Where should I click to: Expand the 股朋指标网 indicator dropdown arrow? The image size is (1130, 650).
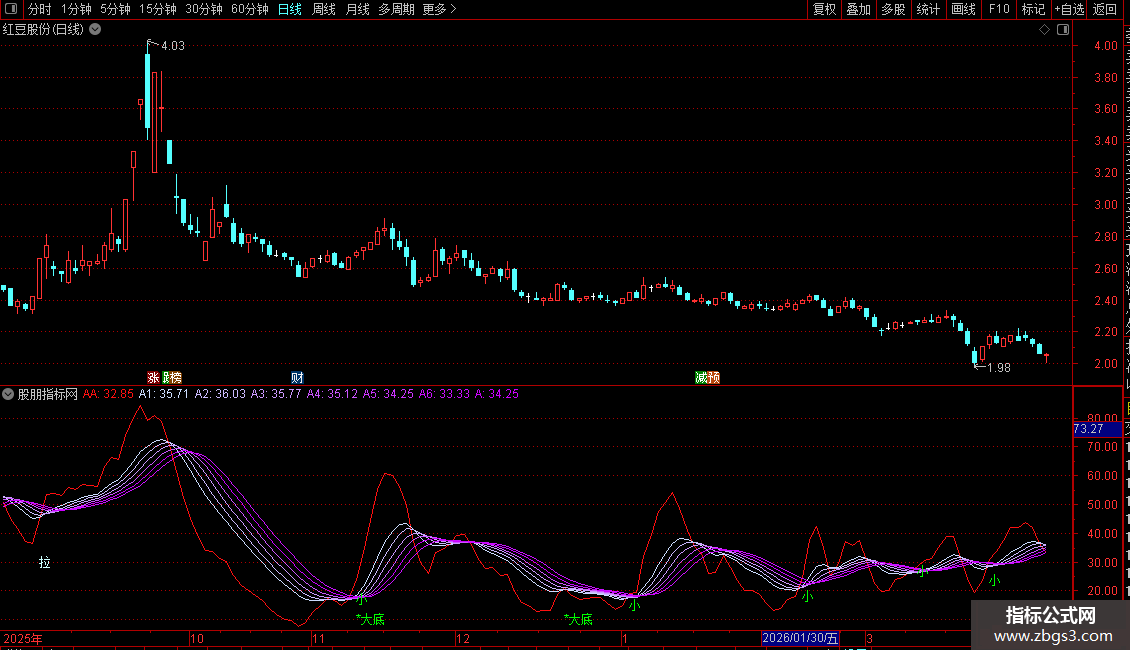(8, 394)
